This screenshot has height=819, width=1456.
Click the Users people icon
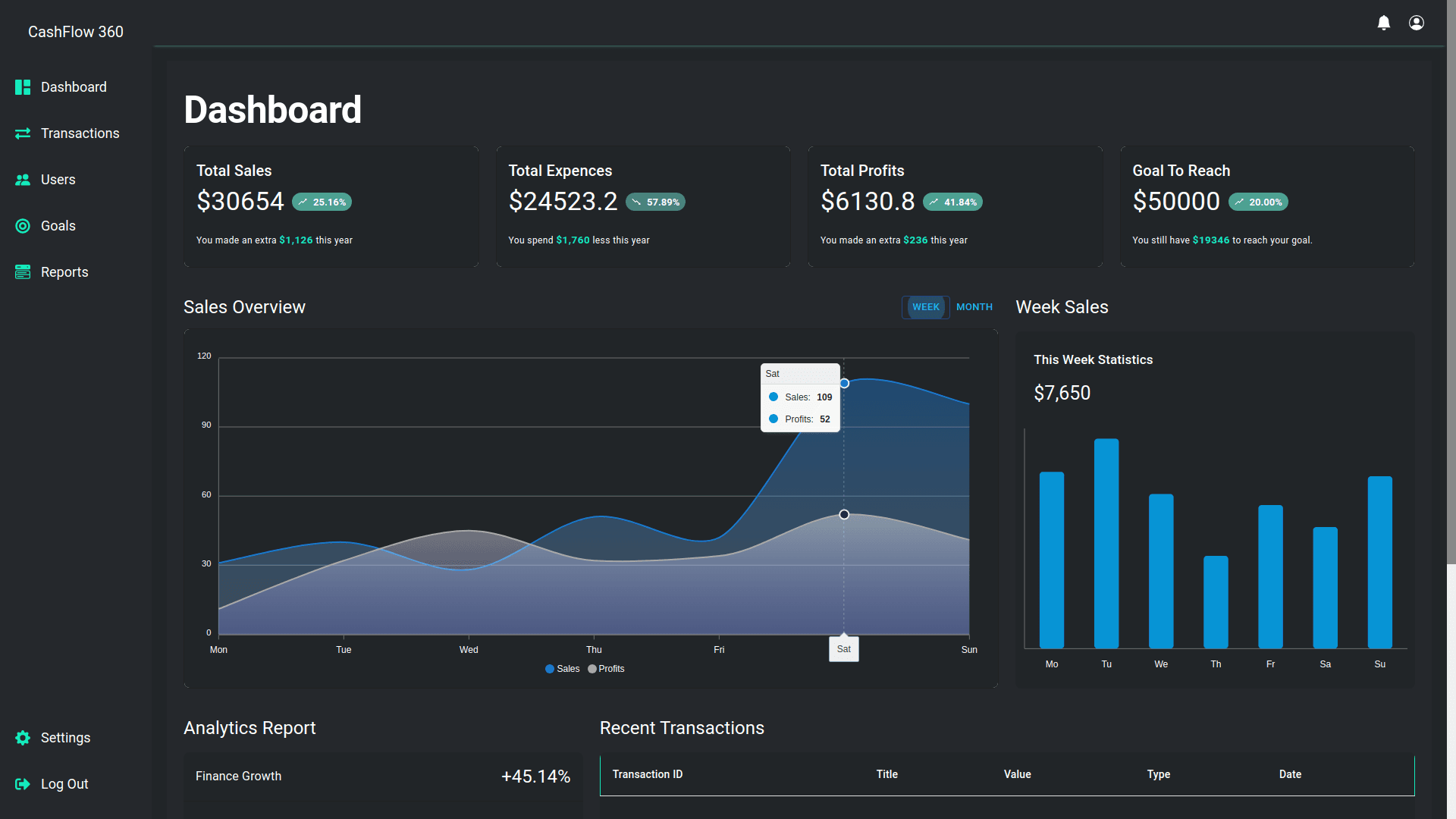click(23, 180)
